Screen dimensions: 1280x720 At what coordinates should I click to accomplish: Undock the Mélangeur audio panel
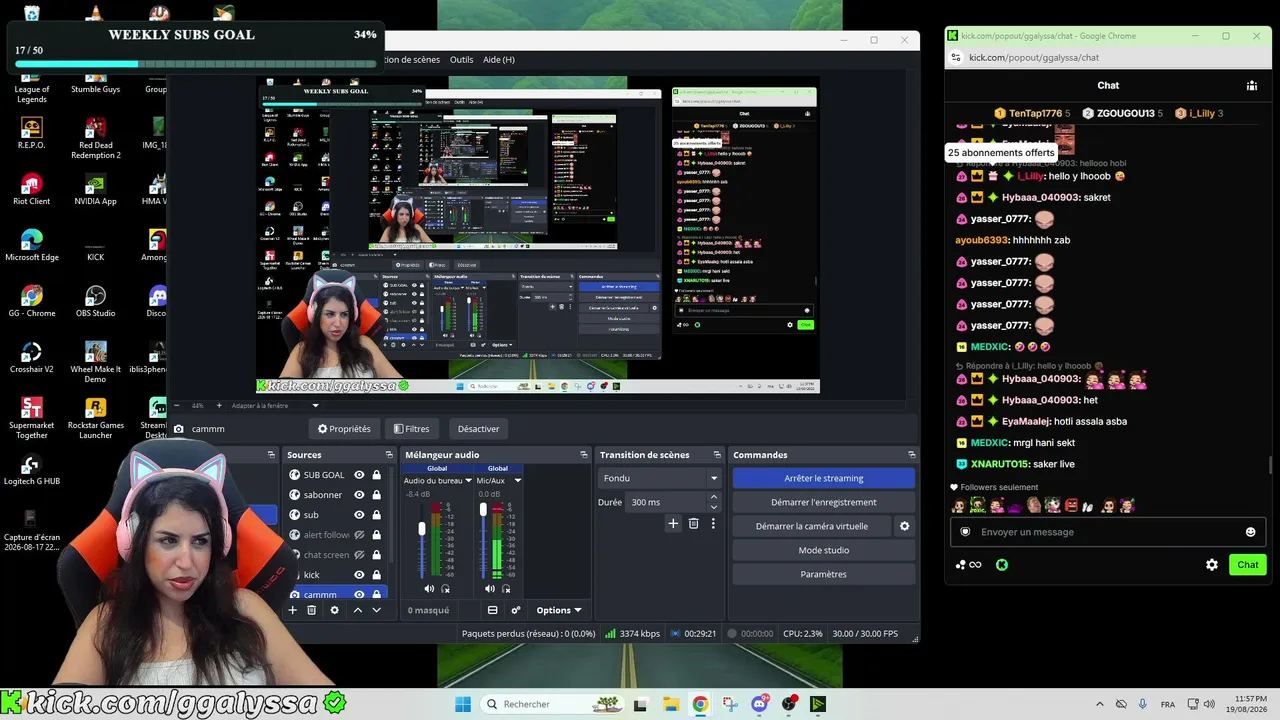coord(584,455)
